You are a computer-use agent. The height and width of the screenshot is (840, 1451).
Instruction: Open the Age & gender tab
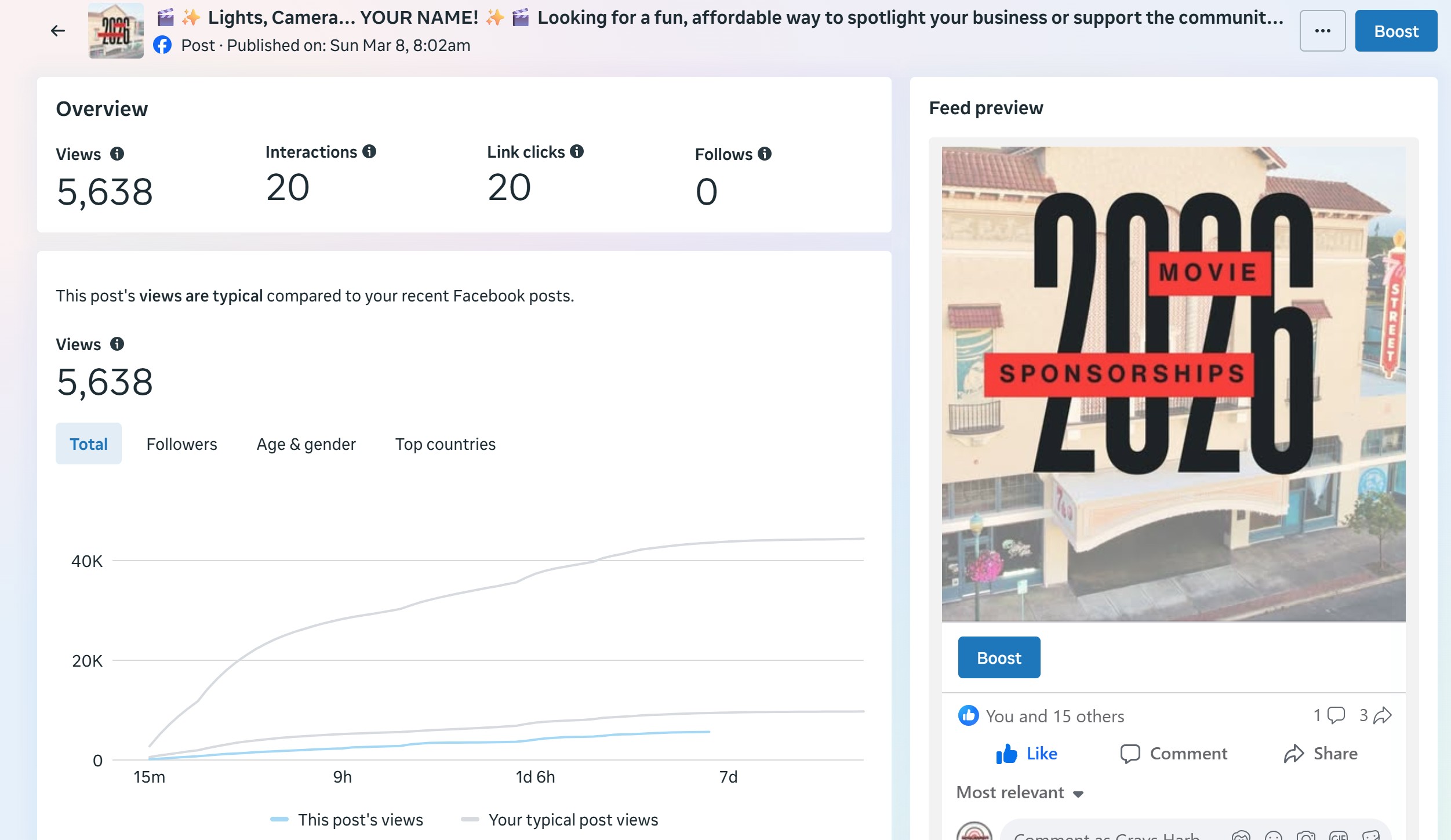[306, 443]
